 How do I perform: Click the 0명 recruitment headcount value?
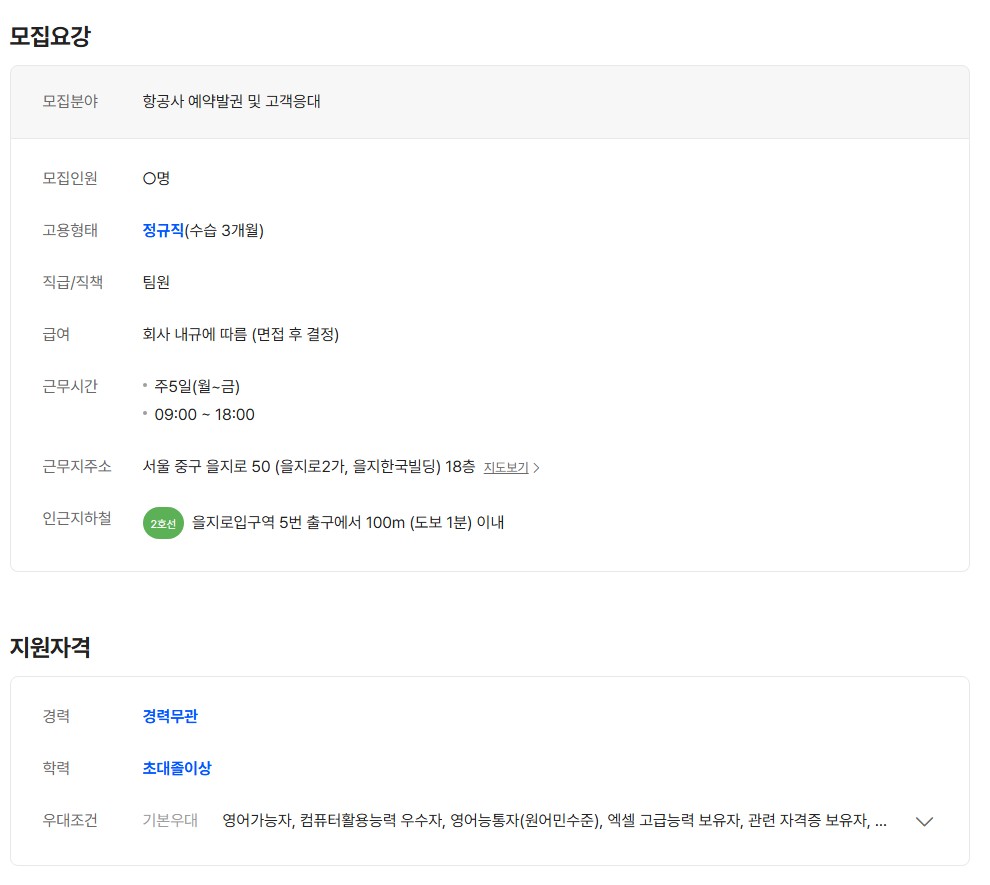tap(156, 178)
